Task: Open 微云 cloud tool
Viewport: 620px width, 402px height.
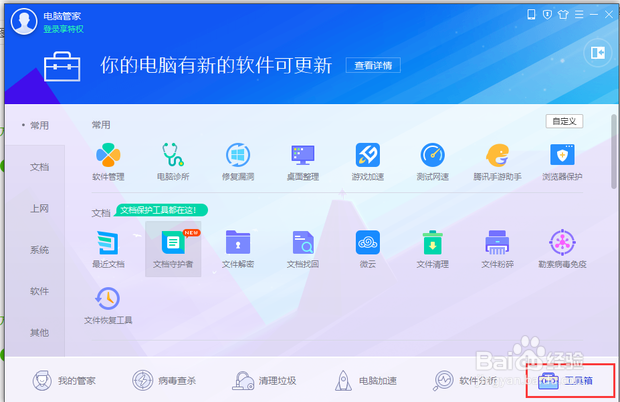Action: pyautogui.click(x=367, y=249)
